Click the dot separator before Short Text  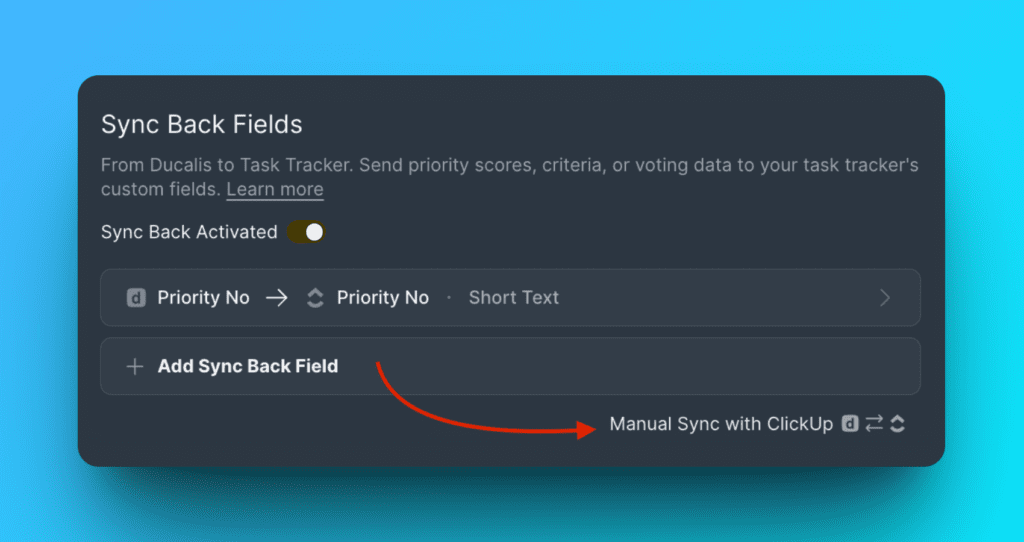[449, 298]
